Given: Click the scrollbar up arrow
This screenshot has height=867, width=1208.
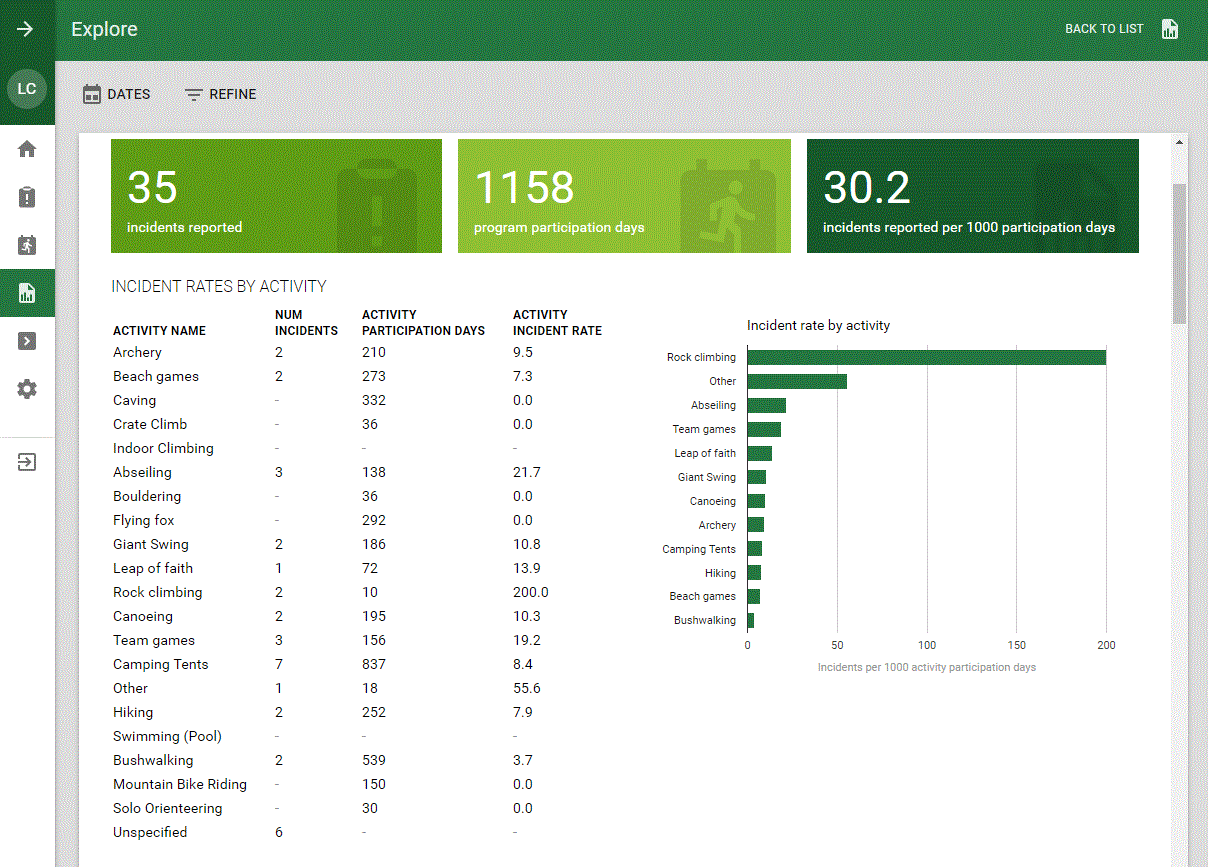Looking at the screenshot, I should coord(1179,143).
